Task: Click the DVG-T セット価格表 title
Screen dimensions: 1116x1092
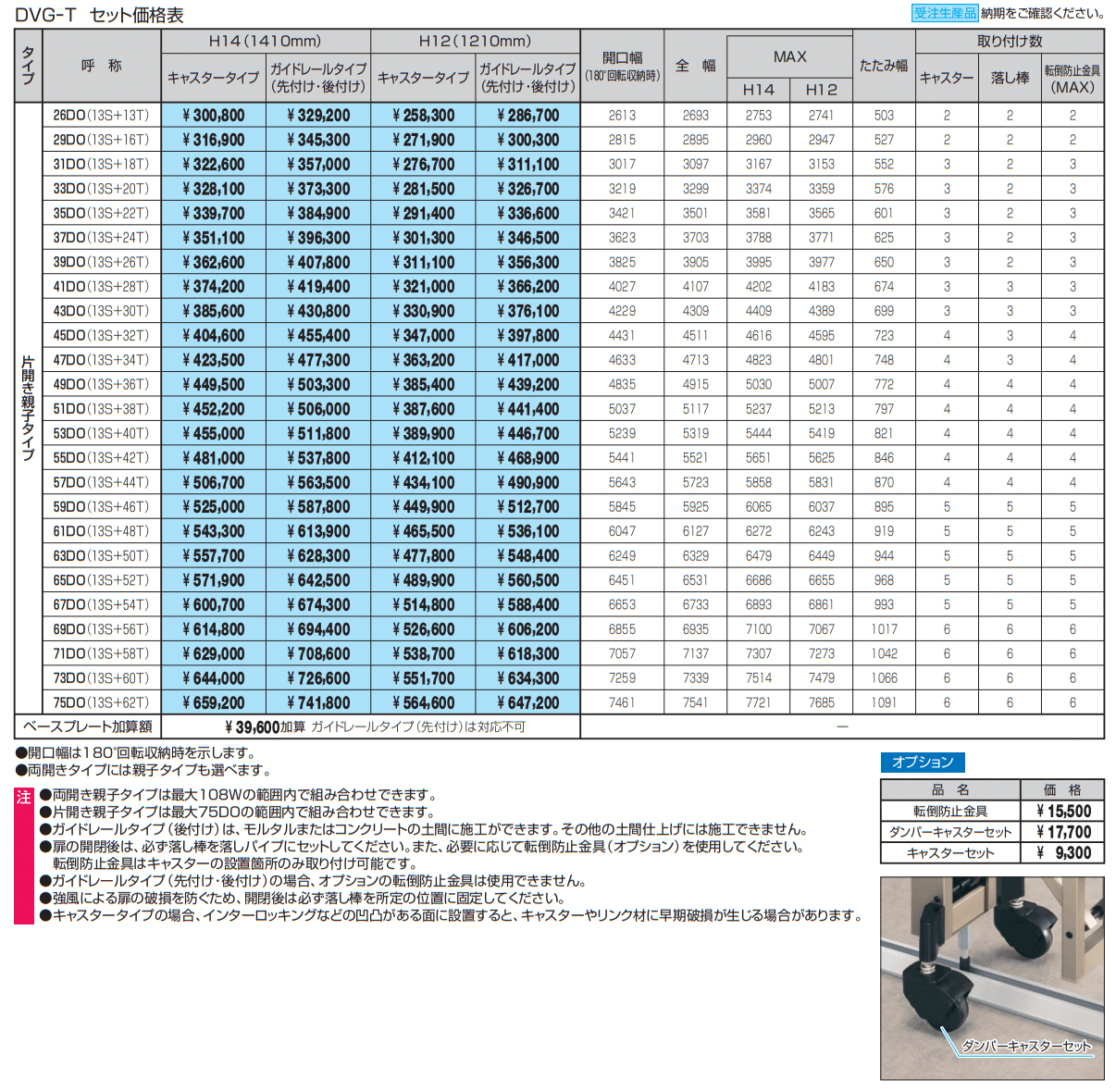Action: (x=99, y=15)
